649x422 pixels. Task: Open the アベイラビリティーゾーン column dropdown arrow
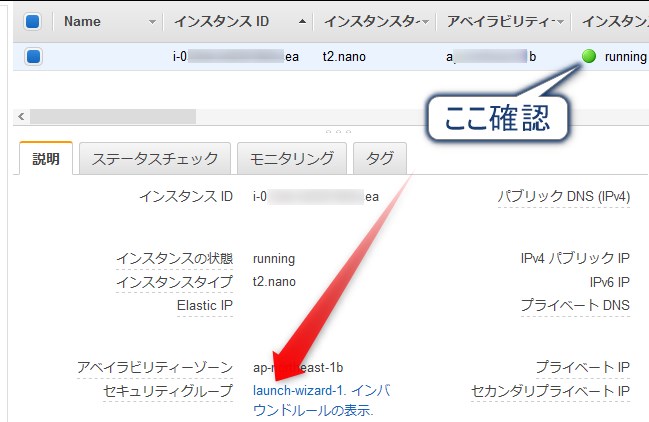tap(560, 21)
